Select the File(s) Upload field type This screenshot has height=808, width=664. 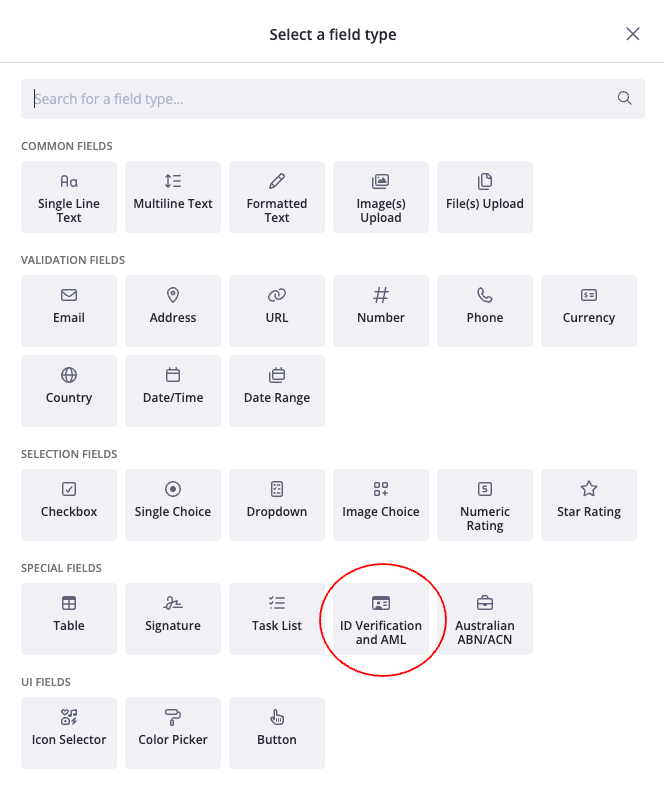tap(485, 197)
